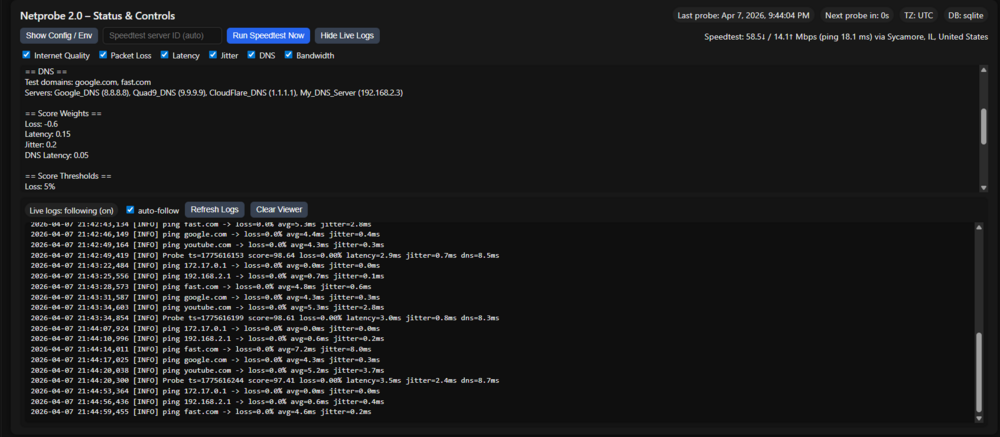Toggle the Internet Quality checkbox
The height and width of the screenshot is (437, 1000).
(26, 55)
